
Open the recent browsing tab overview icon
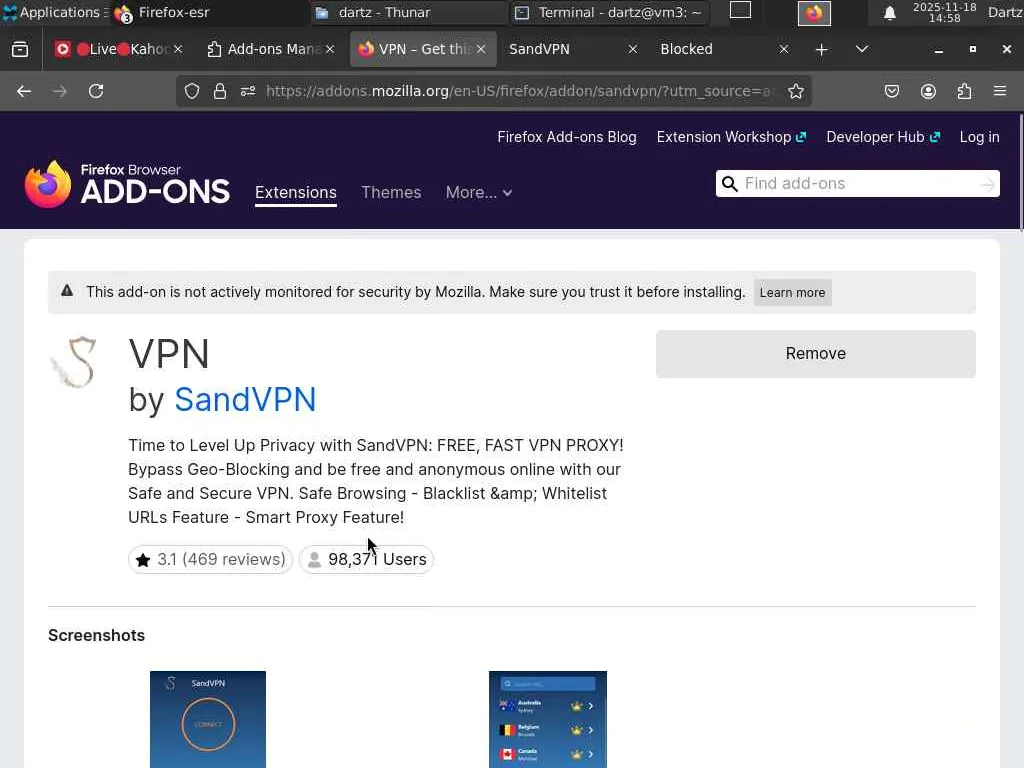(x=20, y=50)
